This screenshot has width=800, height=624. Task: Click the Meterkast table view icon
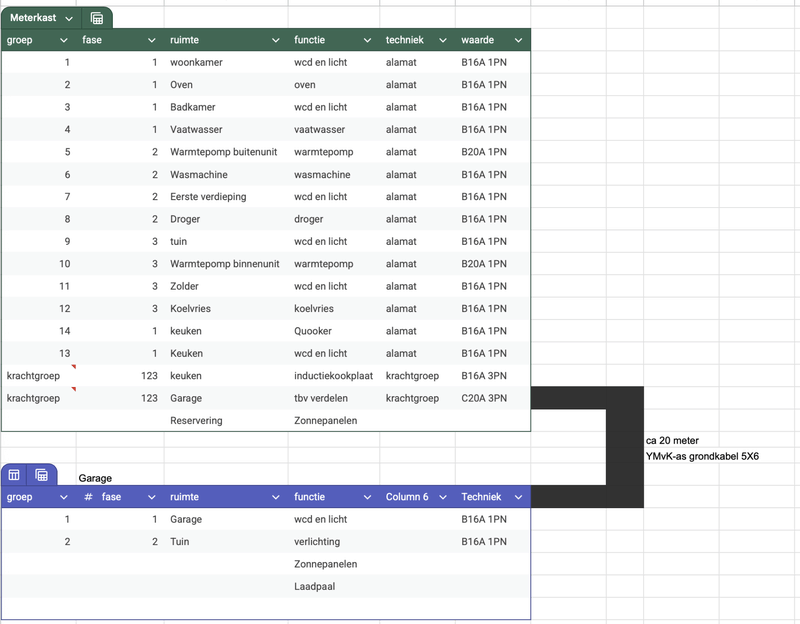(97, 18)
